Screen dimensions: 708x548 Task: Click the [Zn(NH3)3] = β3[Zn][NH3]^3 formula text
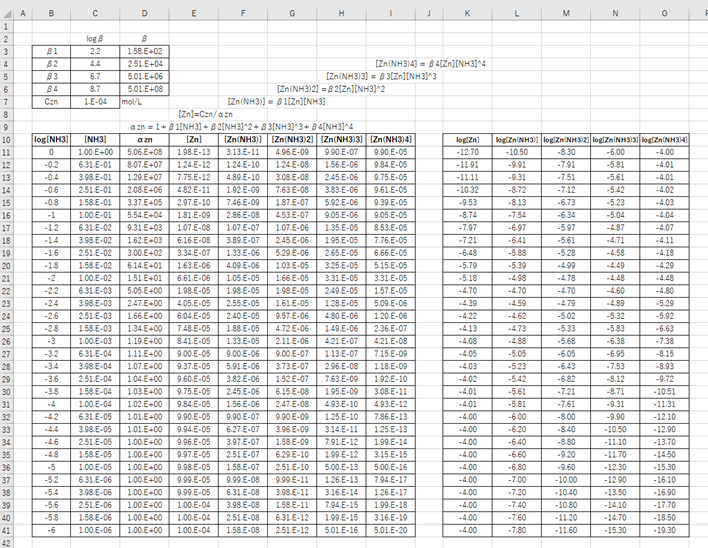point(382,77)
